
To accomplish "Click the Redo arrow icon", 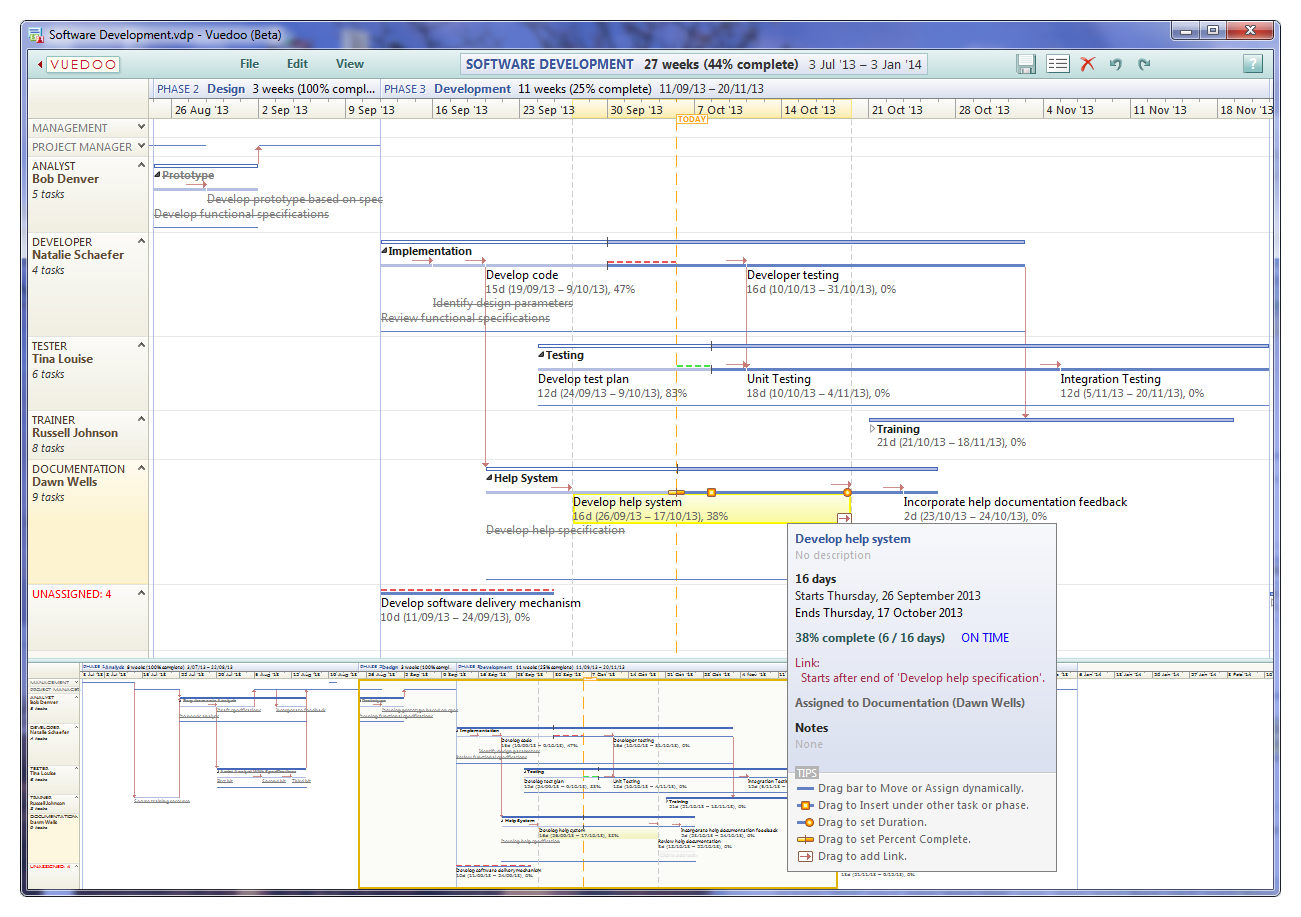I will 1144,64.
